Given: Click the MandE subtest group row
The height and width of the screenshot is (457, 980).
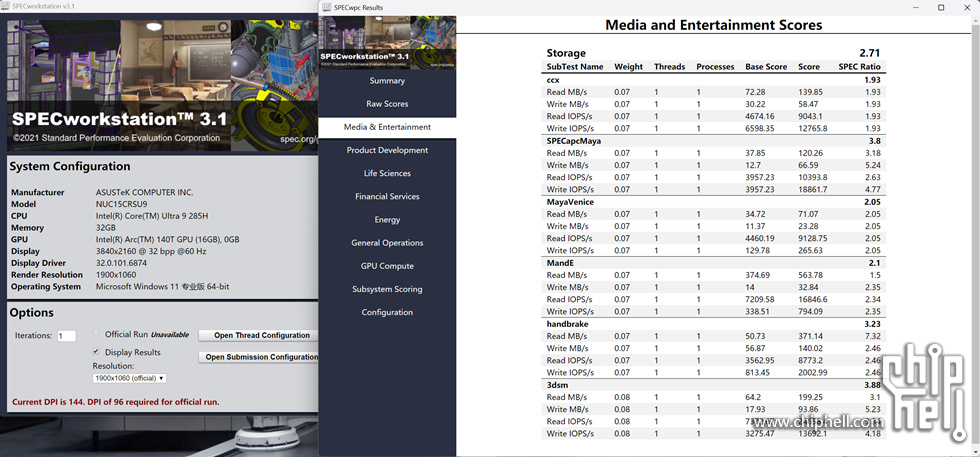Looking at the screenshot, I should [713, 263].
